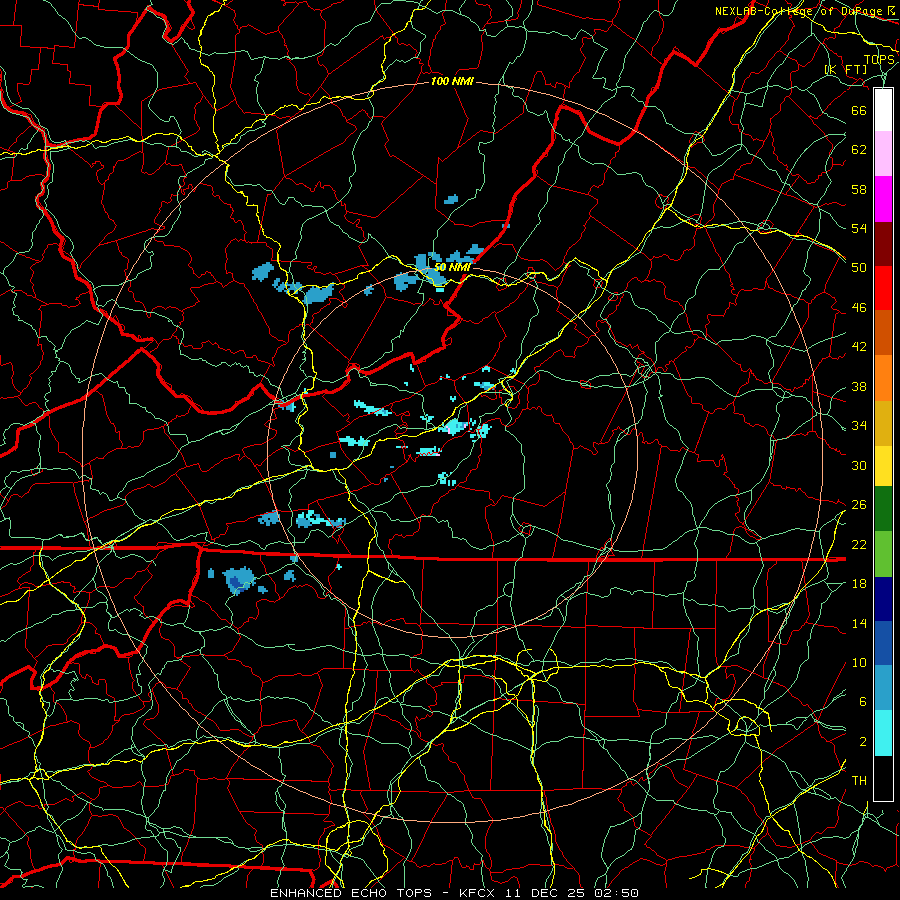Click the white swatch in the tops legend
The height and width of the screenshot is (900, 900).
(x=883, y=110)
